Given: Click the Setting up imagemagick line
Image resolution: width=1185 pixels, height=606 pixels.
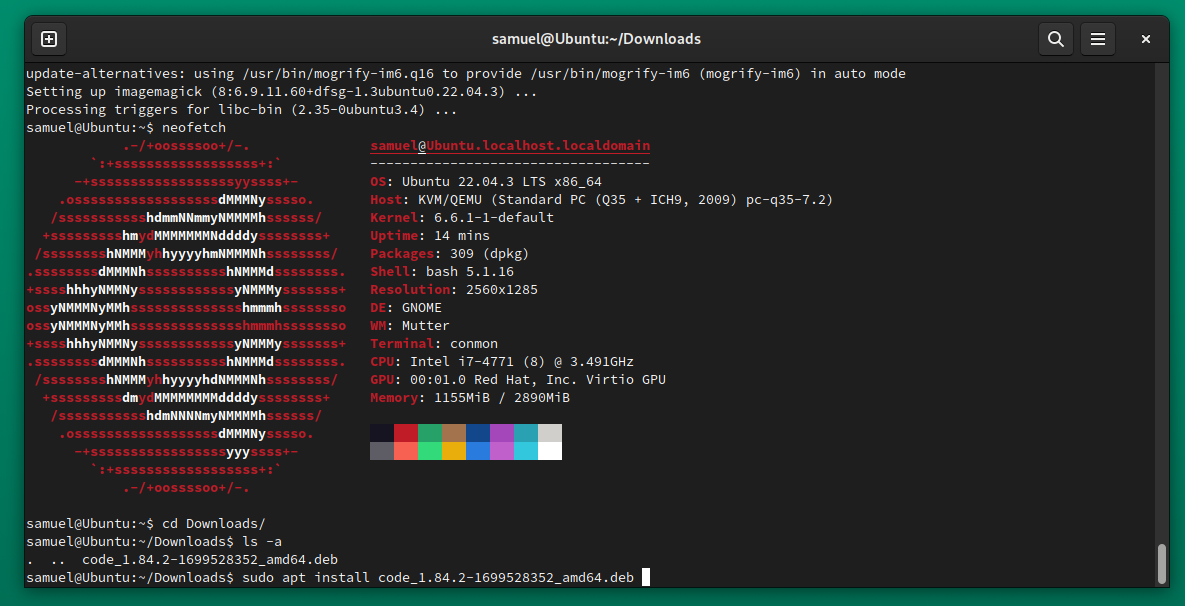Looking at the screenshot, I should [x=282, y=91].
